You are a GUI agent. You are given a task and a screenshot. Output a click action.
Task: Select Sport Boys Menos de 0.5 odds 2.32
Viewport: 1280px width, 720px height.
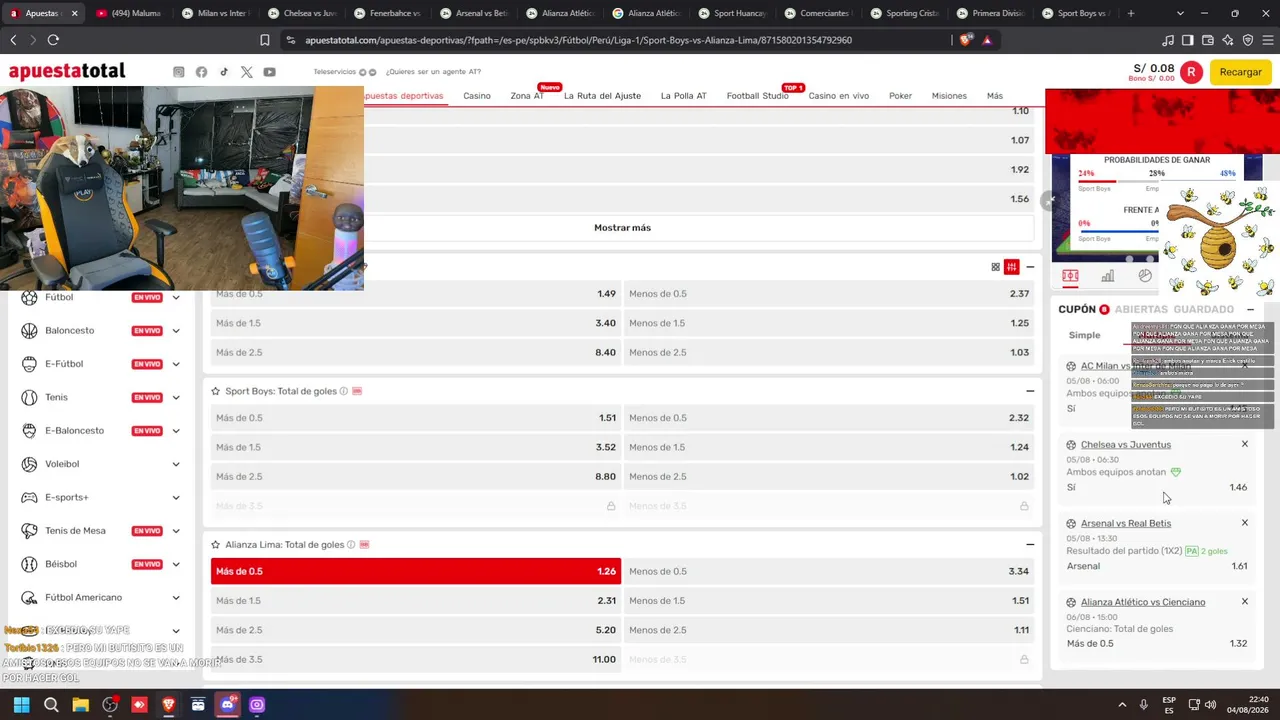[x=829, y=418]
